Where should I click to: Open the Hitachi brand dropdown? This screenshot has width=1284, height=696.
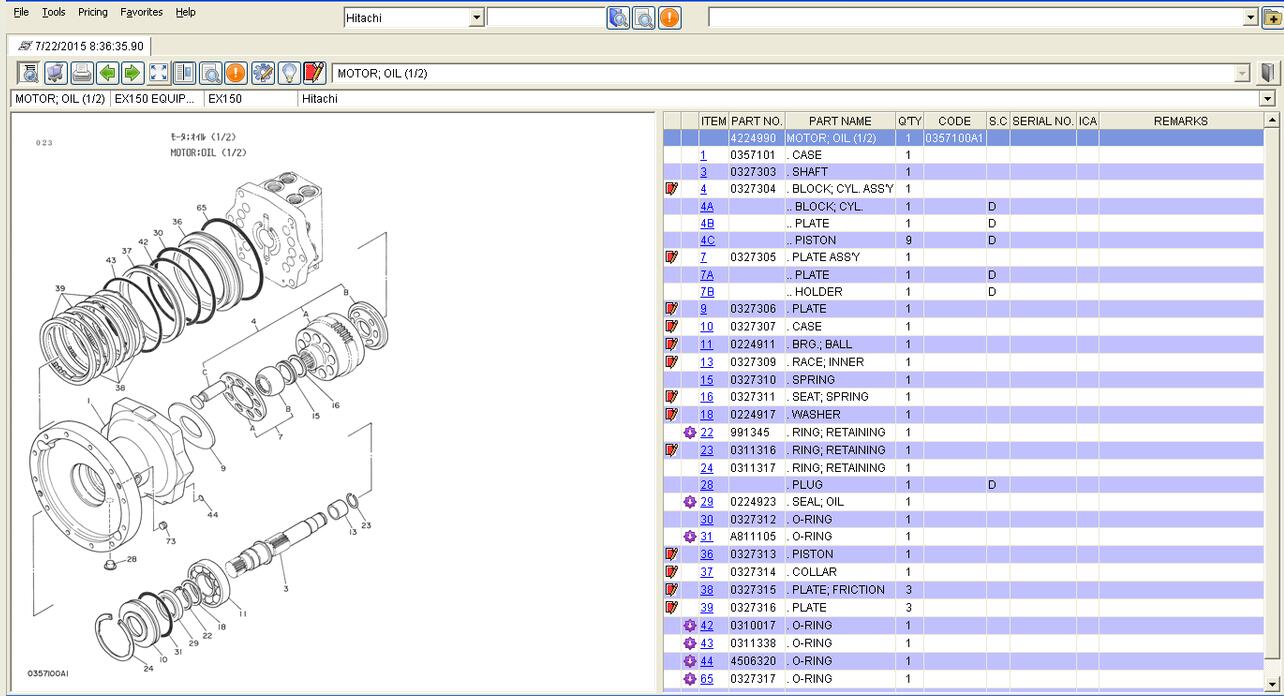coord(477,18)
